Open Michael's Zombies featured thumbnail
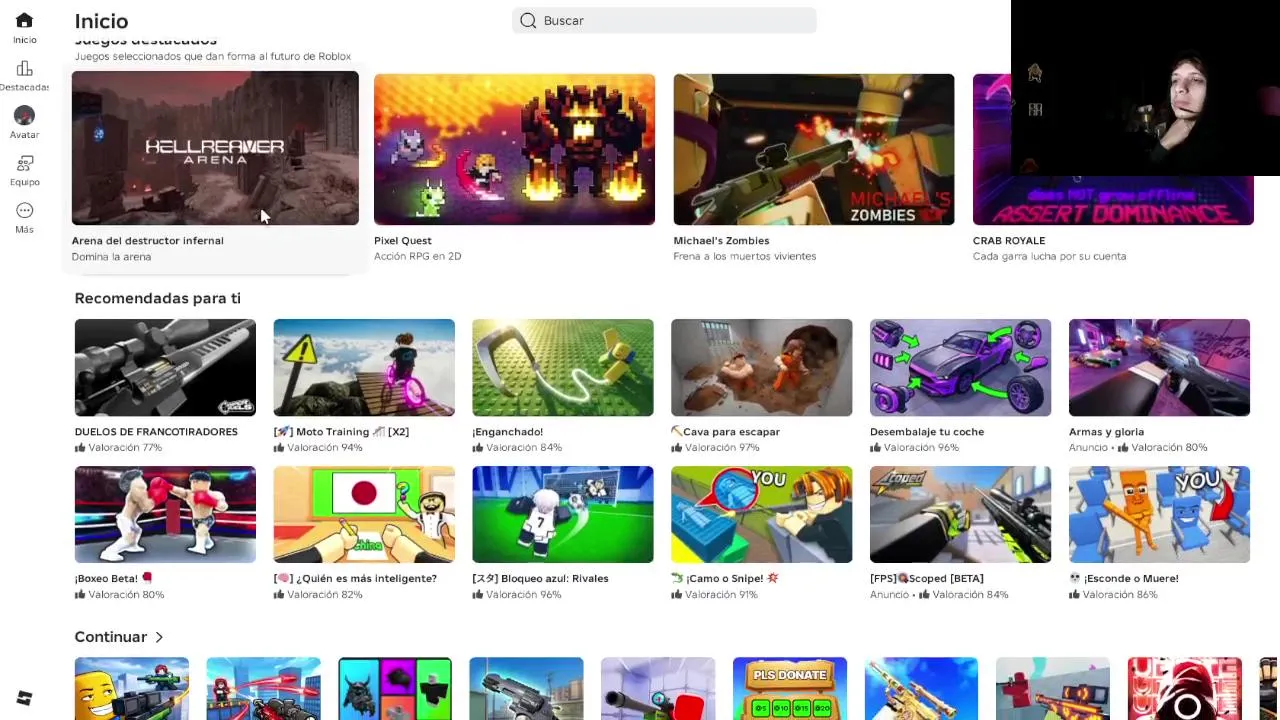Viewport: 1280px width, 720px height. [814, 149]
